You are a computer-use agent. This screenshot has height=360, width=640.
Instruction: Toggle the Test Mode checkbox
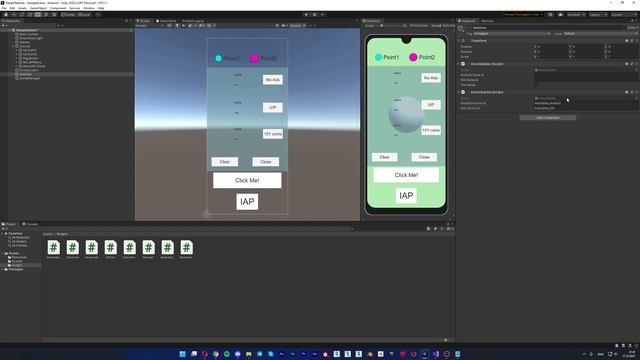pos(536,85)
